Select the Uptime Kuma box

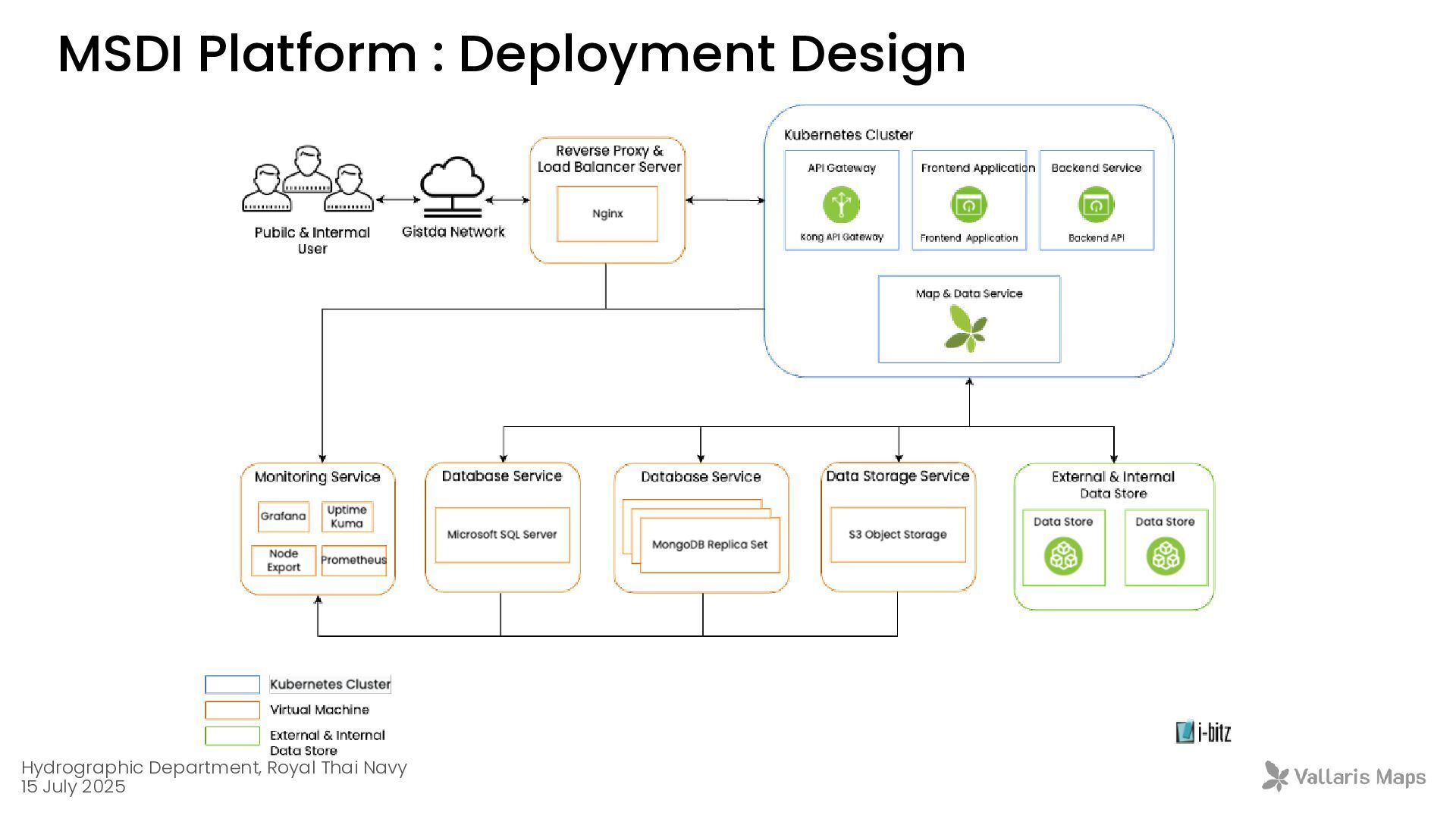347,516
